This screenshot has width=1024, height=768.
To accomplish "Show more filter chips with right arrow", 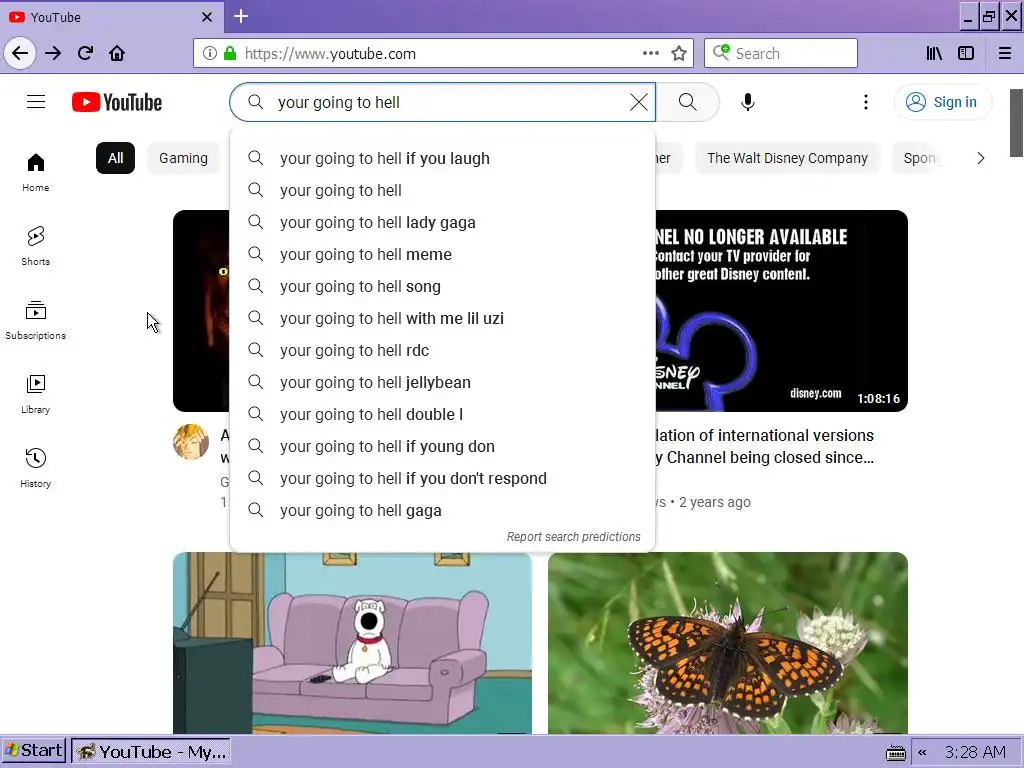I will pos(980,158).
